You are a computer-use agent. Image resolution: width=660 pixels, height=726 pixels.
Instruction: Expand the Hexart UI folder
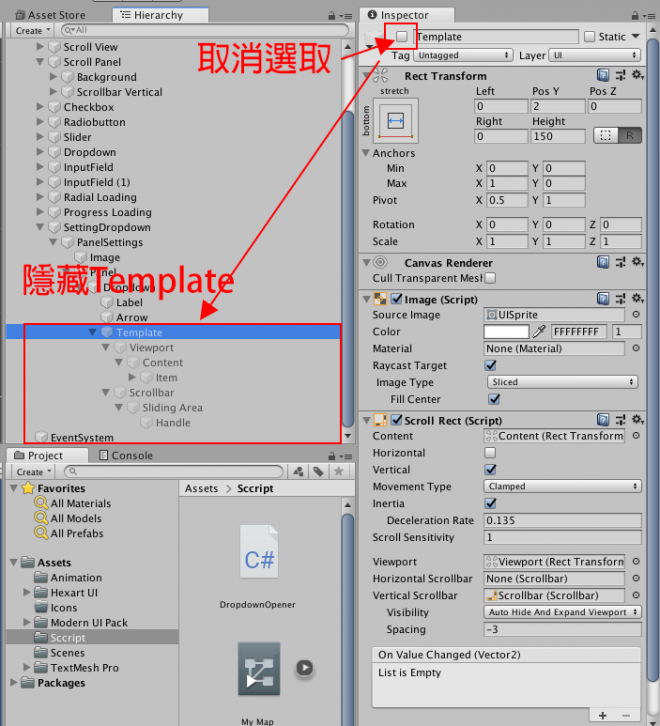28,593
